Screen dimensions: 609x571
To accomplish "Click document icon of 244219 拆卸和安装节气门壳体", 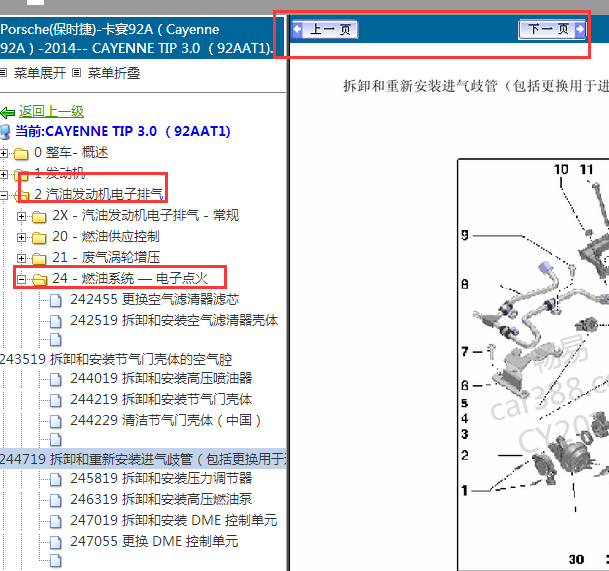I will click(56, 400).
